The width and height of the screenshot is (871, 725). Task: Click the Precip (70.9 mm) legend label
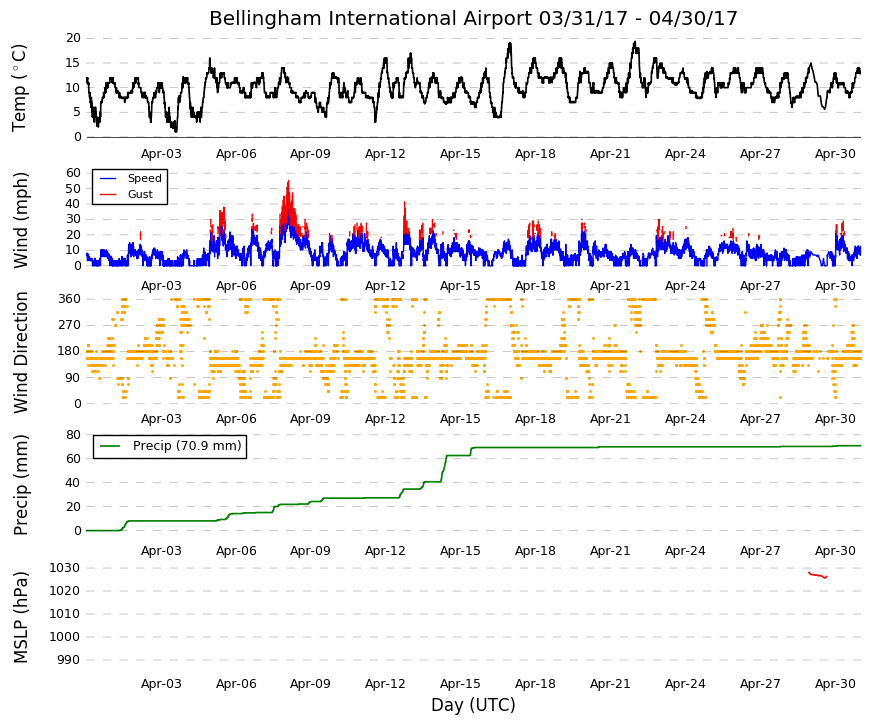[187, 446]
